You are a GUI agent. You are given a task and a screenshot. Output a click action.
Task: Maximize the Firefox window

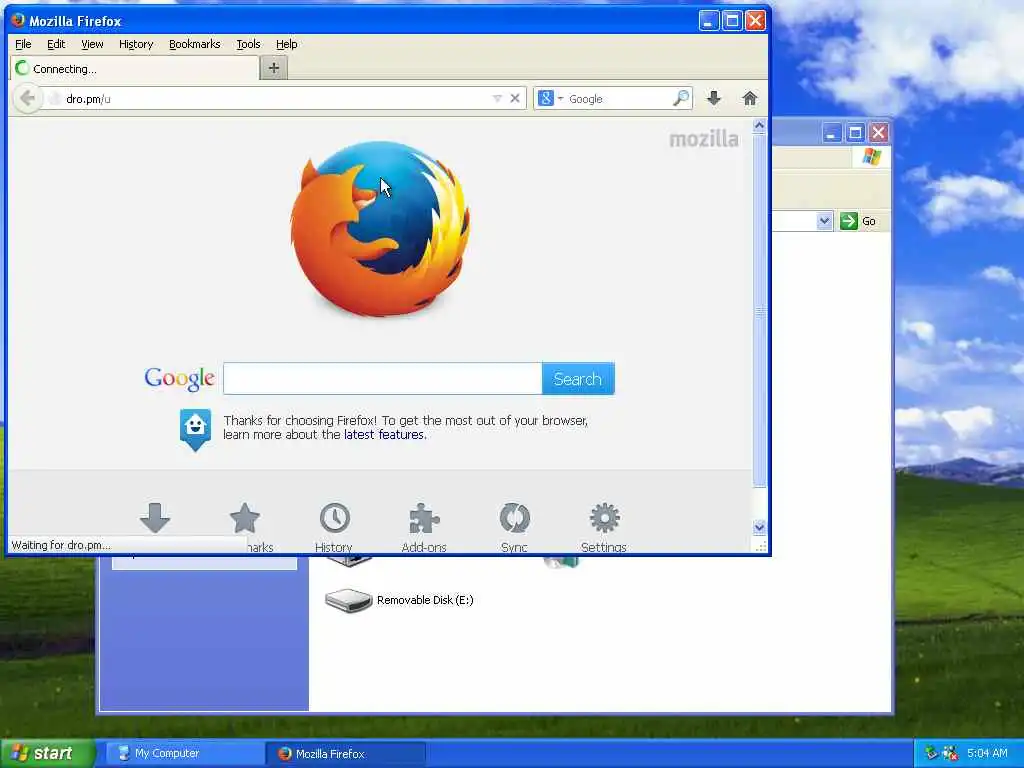click(x=732, y=21)
